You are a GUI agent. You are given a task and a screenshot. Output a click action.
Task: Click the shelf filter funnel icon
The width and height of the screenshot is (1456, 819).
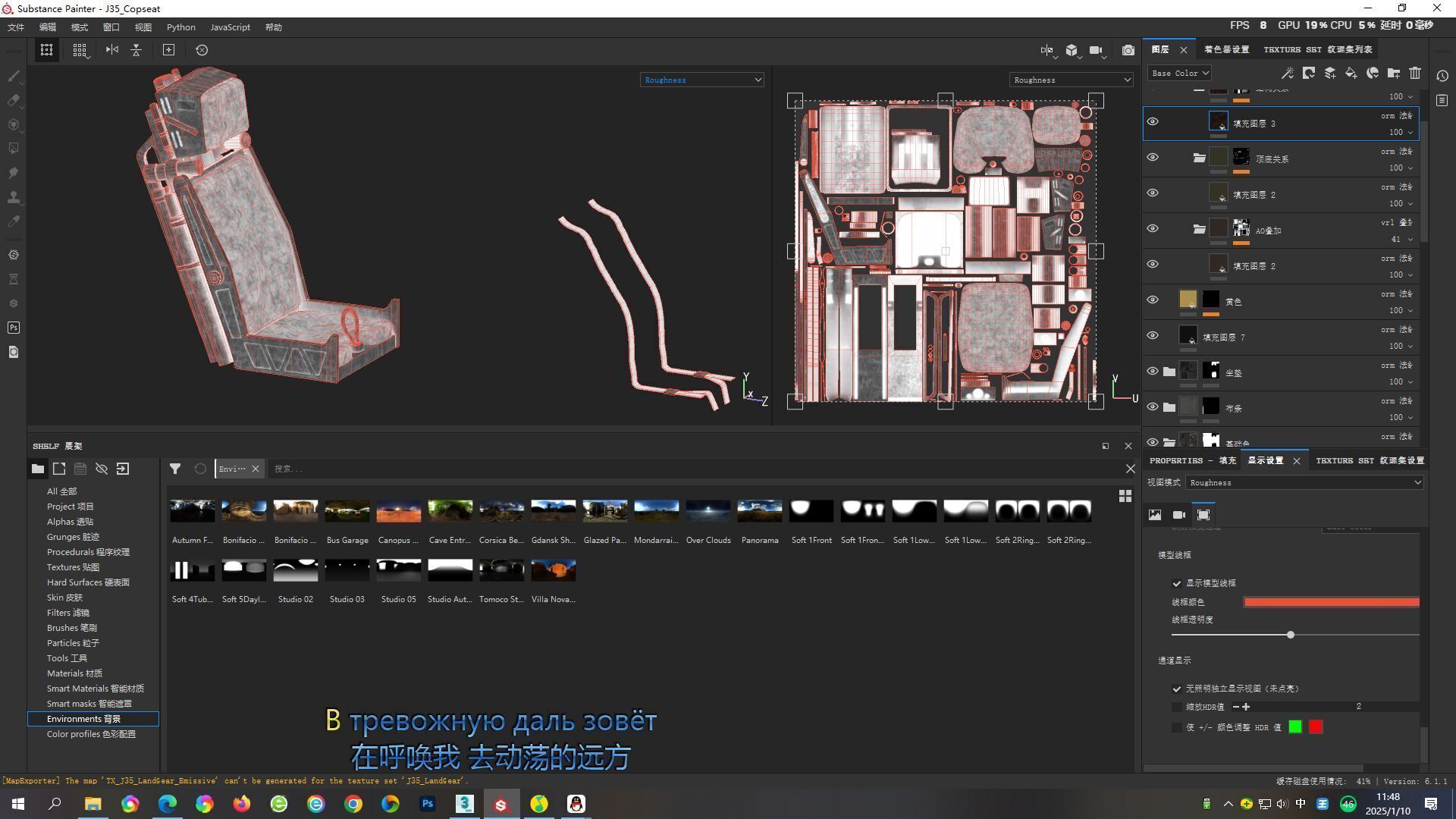tap(175, 469)
